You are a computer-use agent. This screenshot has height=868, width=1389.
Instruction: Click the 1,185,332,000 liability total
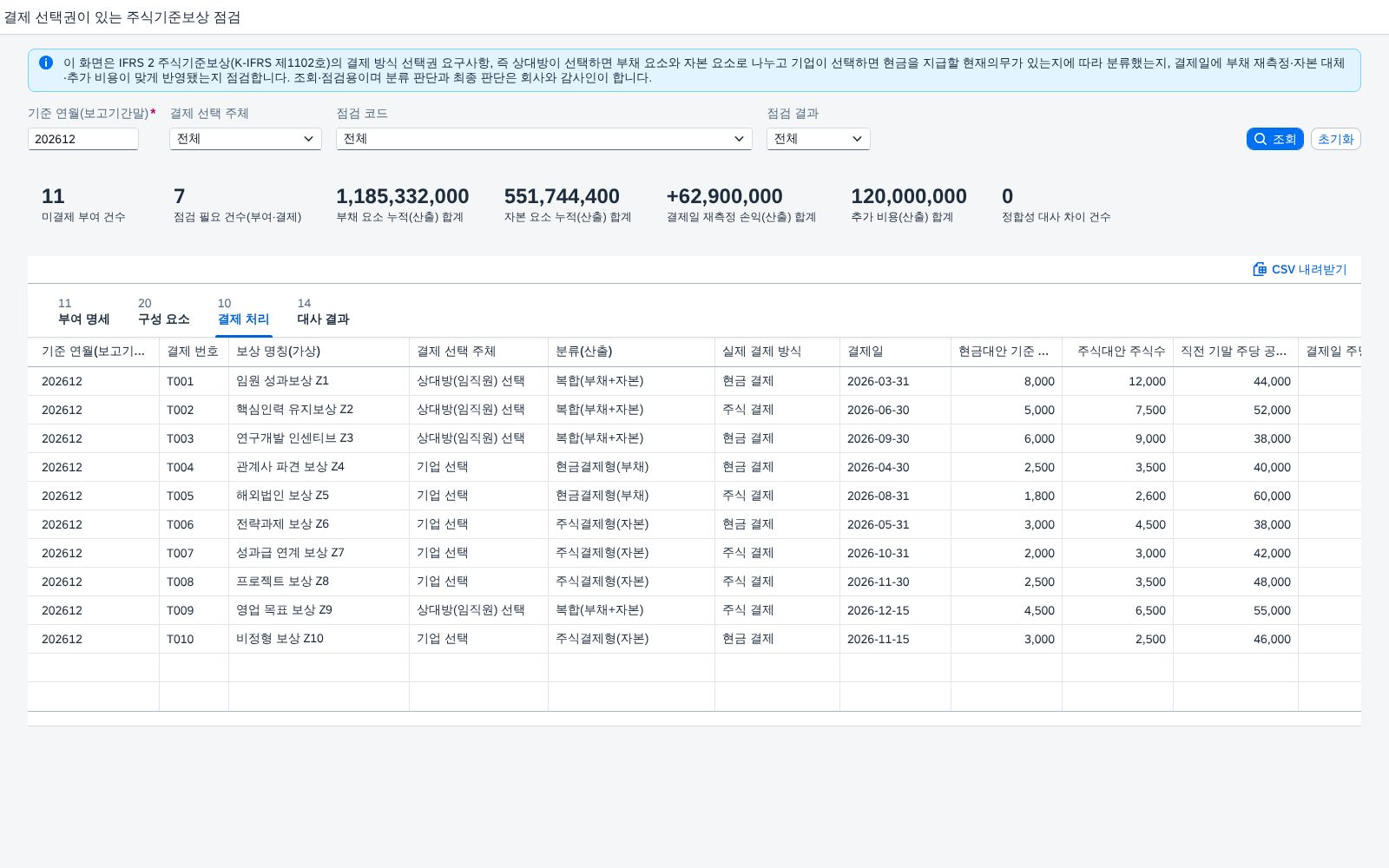click(x=403, y=196)
